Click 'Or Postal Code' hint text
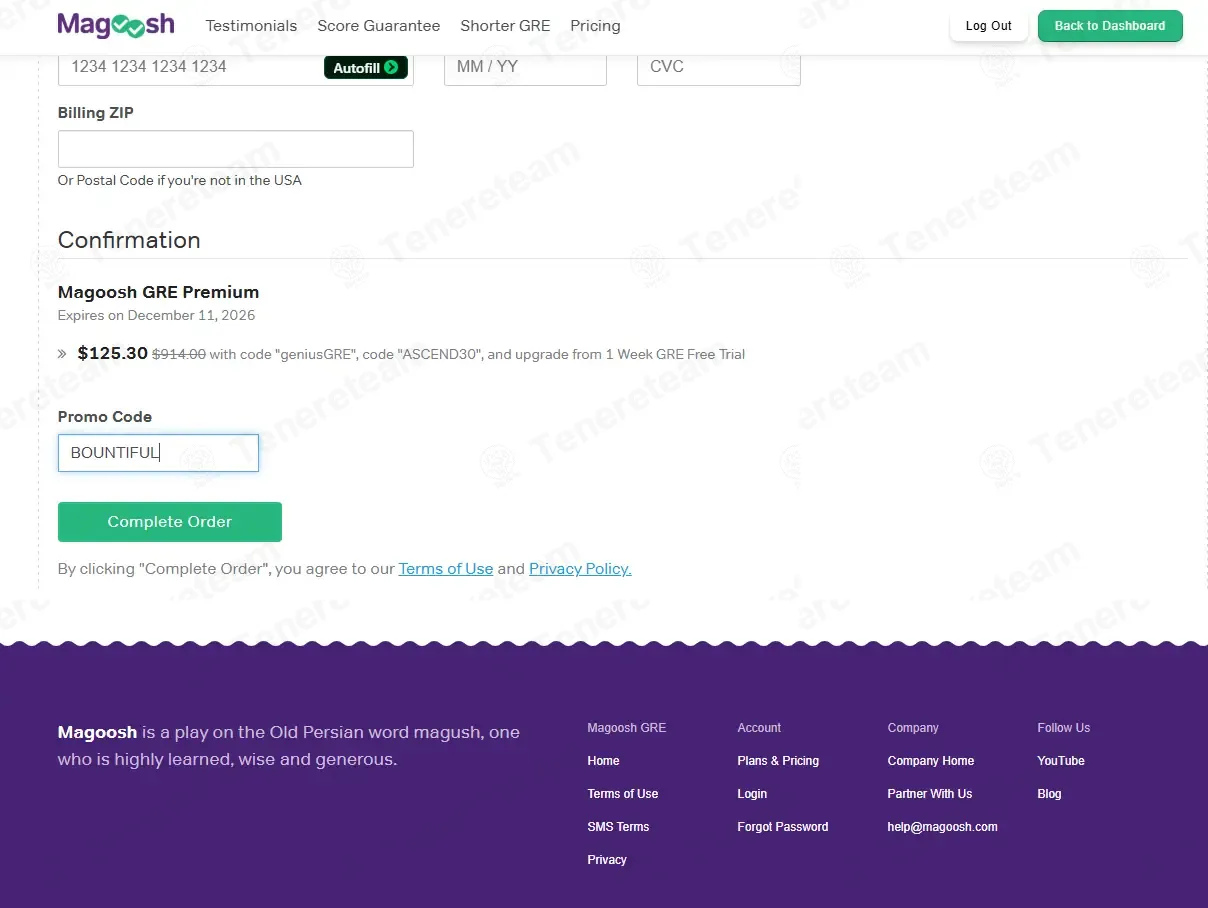Screen dimensions: 1208x908 pyautogui.click(x=180, y=181)
